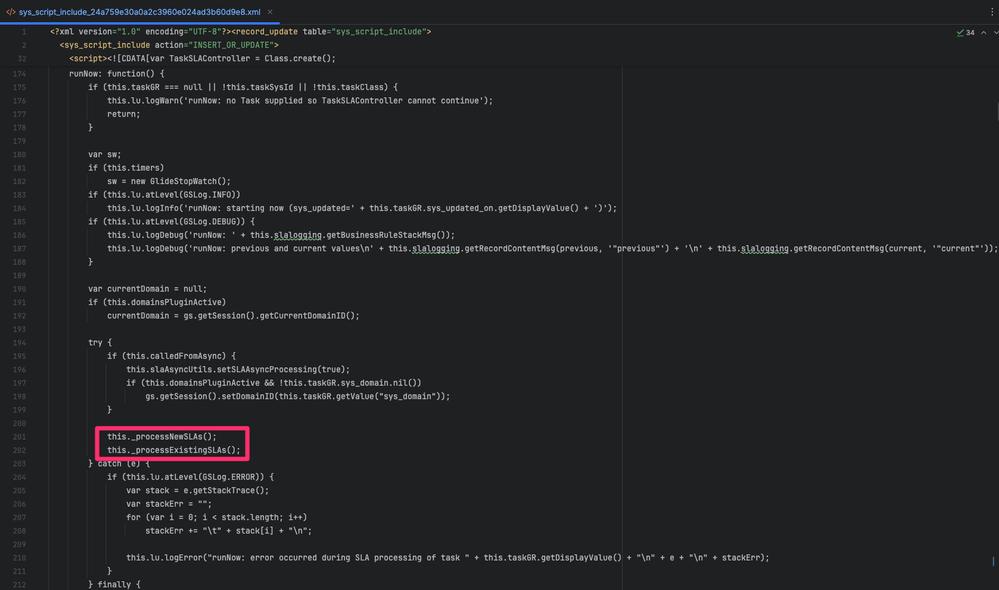The width and height of the screenshot is (999, 590).
Task: Click the downward chevron in the top-right corner
Action: [996, 32]
